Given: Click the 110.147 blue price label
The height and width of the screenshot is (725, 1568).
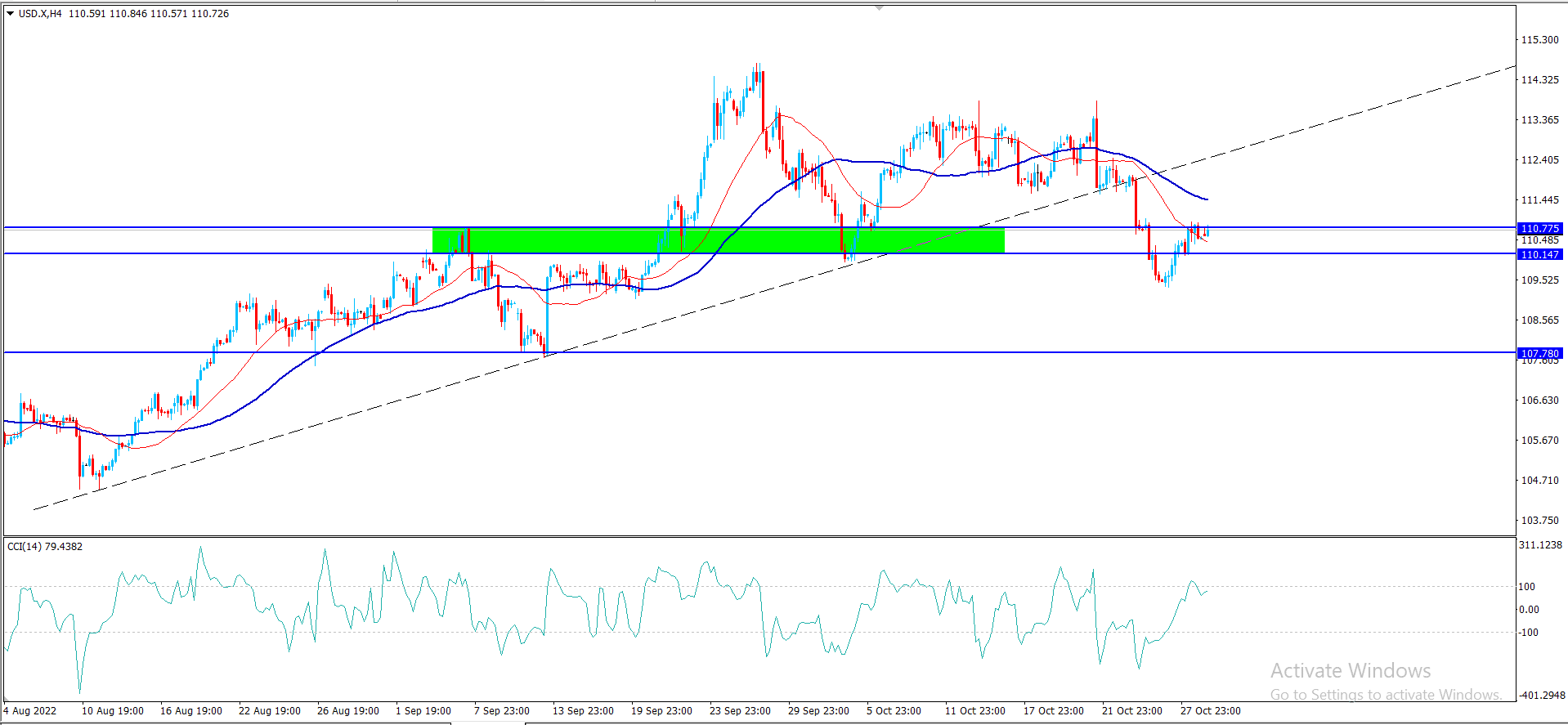Looking at the screenshot, I should point(1539,255).
